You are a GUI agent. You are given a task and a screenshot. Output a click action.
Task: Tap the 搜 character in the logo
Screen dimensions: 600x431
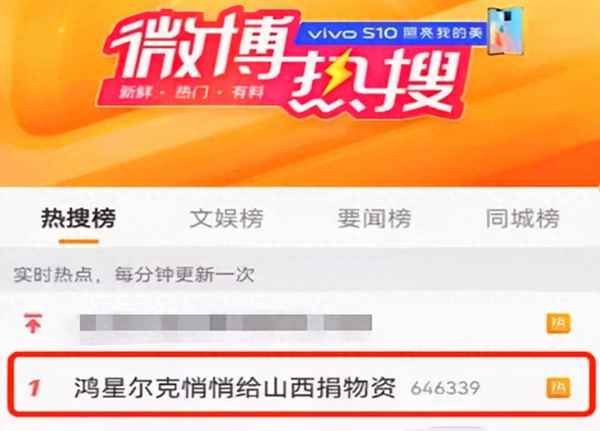[419, 82]
